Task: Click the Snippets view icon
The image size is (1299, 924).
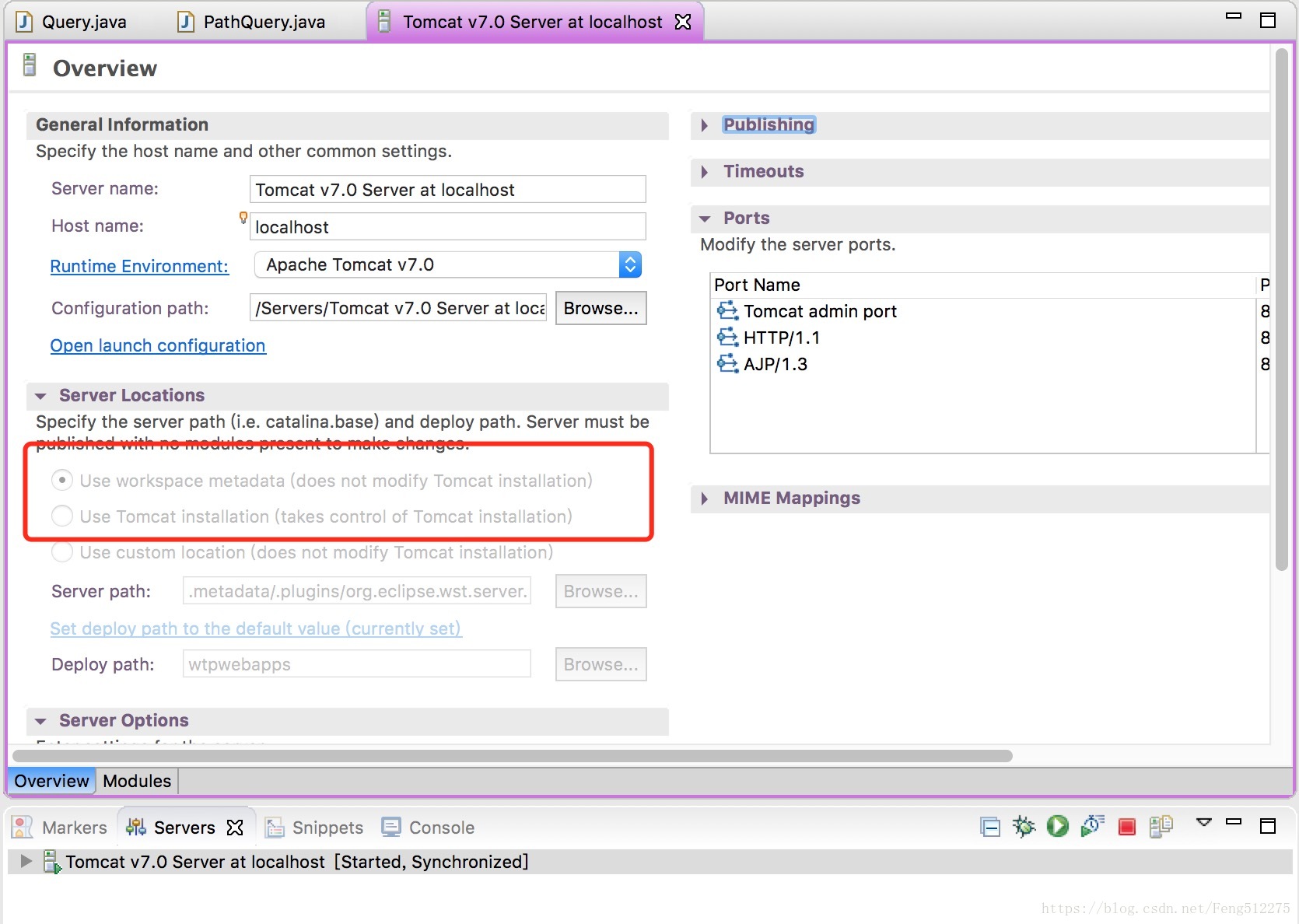Action: click(x=275, y=828)
